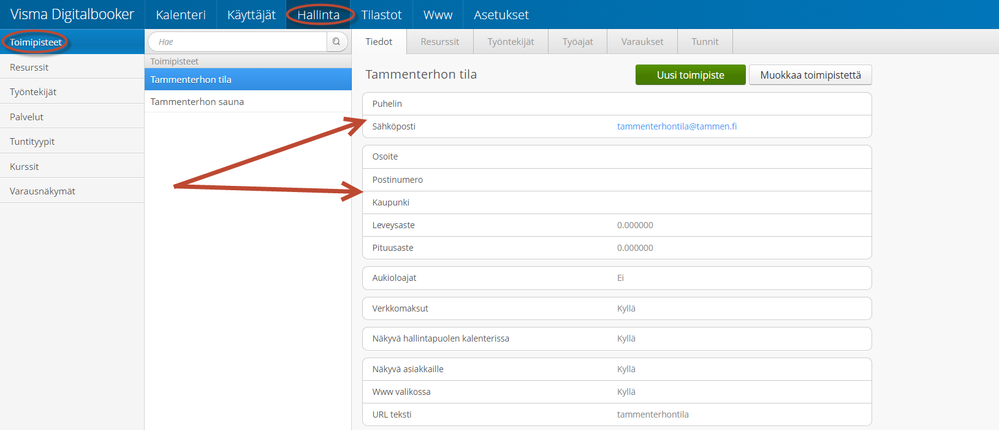Click the Sähköposti row label

click(x=394, y=127)
